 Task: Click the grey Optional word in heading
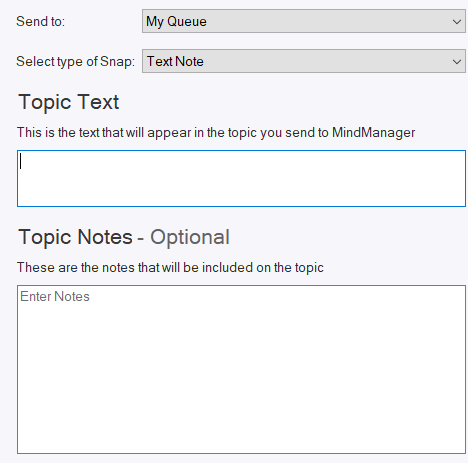[x=190, y=237]
